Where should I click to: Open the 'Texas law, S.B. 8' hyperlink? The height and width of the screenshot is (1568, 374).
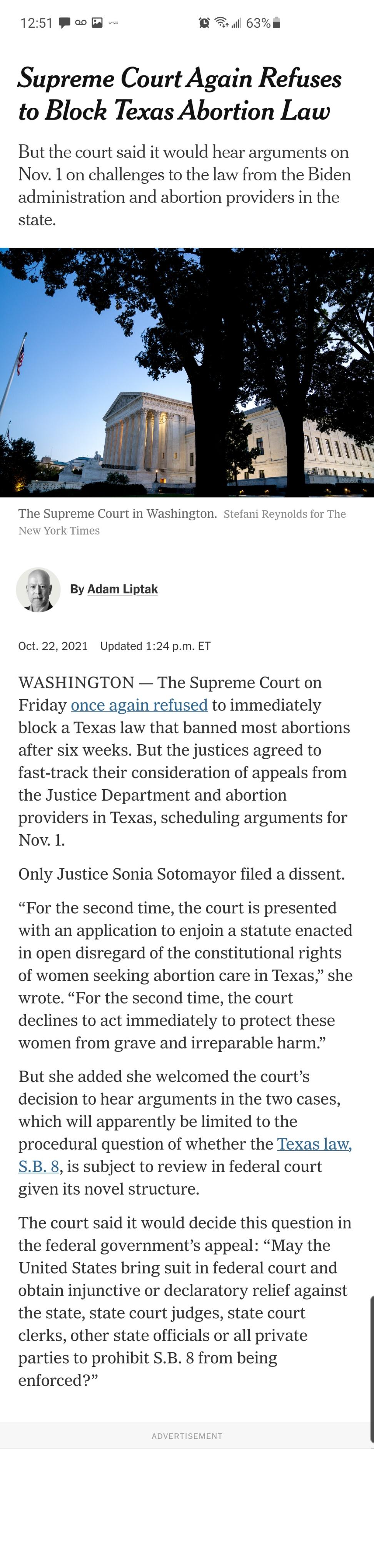pyautogui.click(x=314, y=1141)
